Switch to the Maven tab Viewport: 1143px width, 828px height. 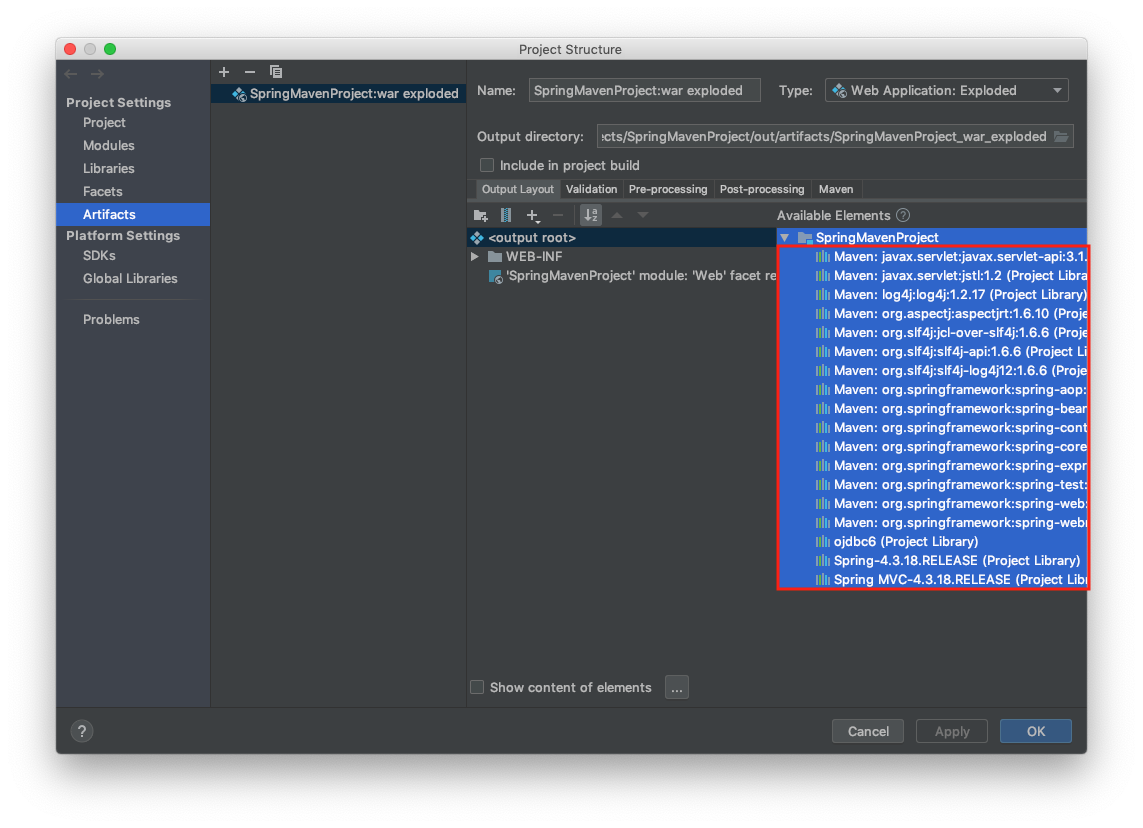tap(835, 189)
